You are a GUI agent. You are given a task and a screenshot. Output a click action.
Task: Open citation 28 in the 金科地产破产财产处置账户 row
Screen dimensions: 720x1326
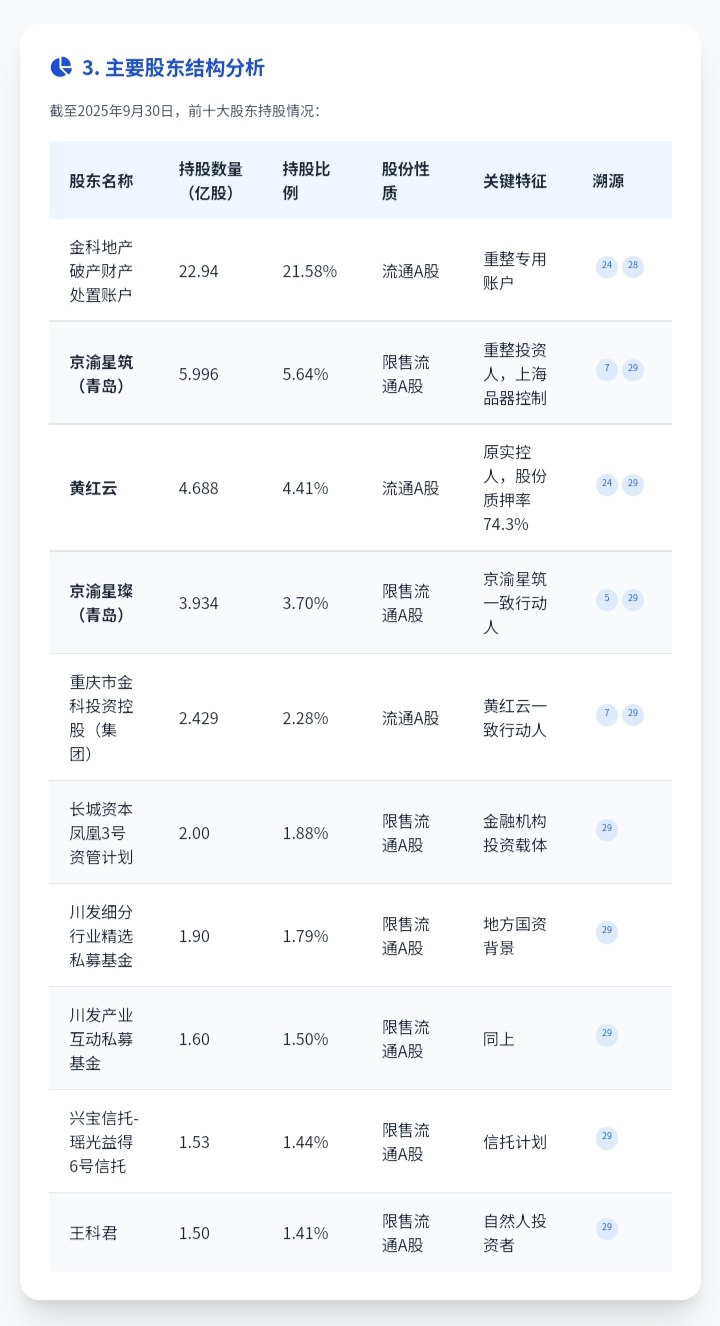(x=633, y=266)
